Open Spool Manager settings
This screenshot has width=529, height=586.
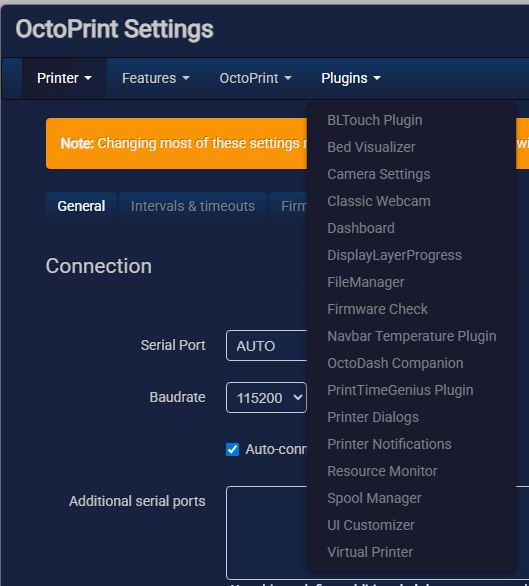[374, 498]
